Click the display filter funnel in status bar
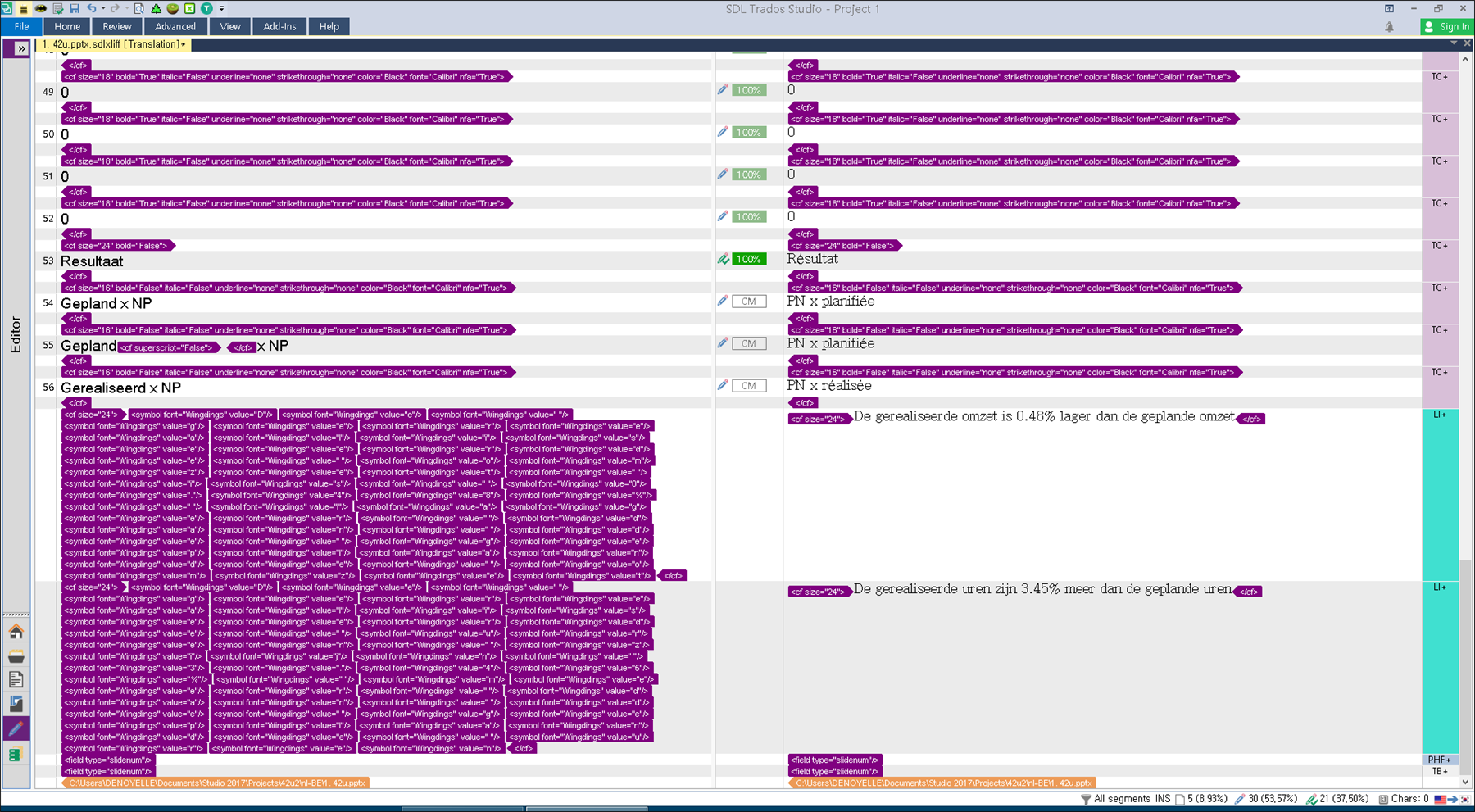Screen dimensions: 1475x812 tap(1086, 799)
